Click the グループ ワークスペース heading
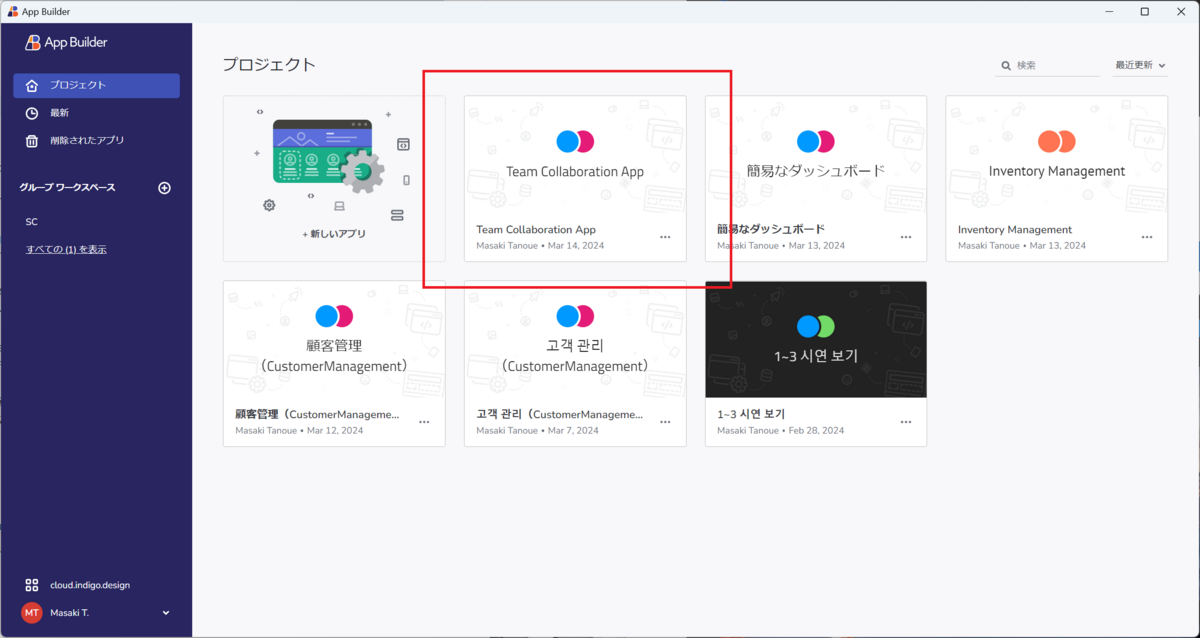This screenshot has height=638, width=1200. [67, 188]
